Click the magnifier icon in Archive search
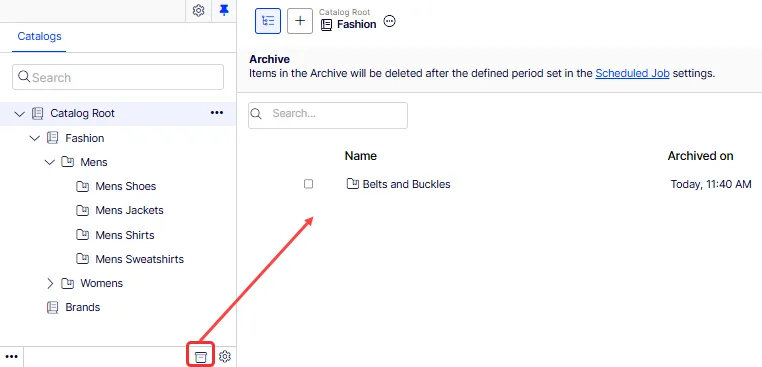The height and width of the screenshot is (367, 762). pyautogui.click(x=256, y=114)
